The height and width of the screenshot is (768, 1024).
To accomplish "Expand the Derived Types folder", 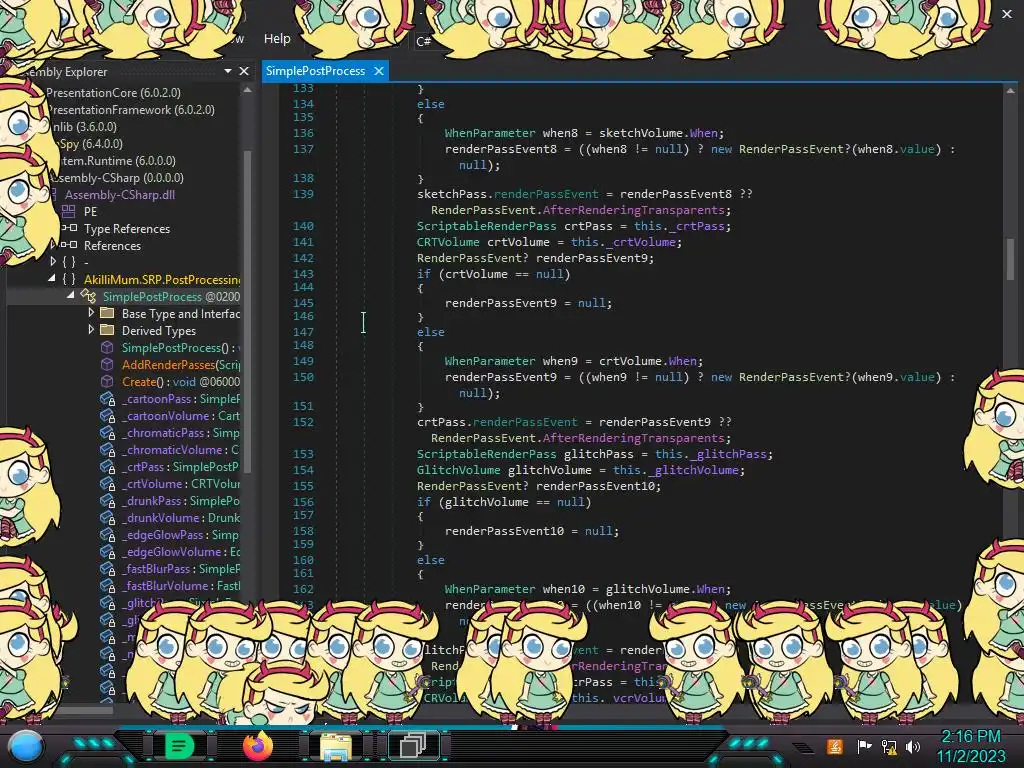I will click(x=91, y=330).
